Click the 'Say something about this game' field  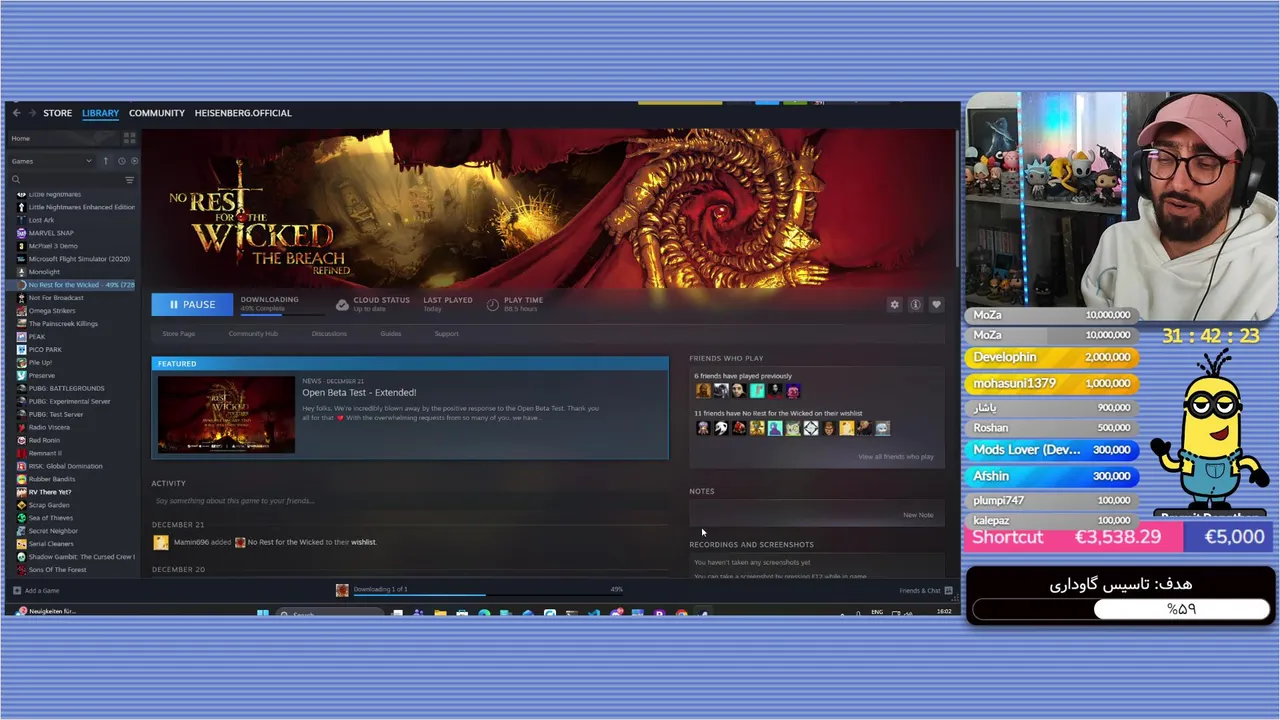point(410,501)
